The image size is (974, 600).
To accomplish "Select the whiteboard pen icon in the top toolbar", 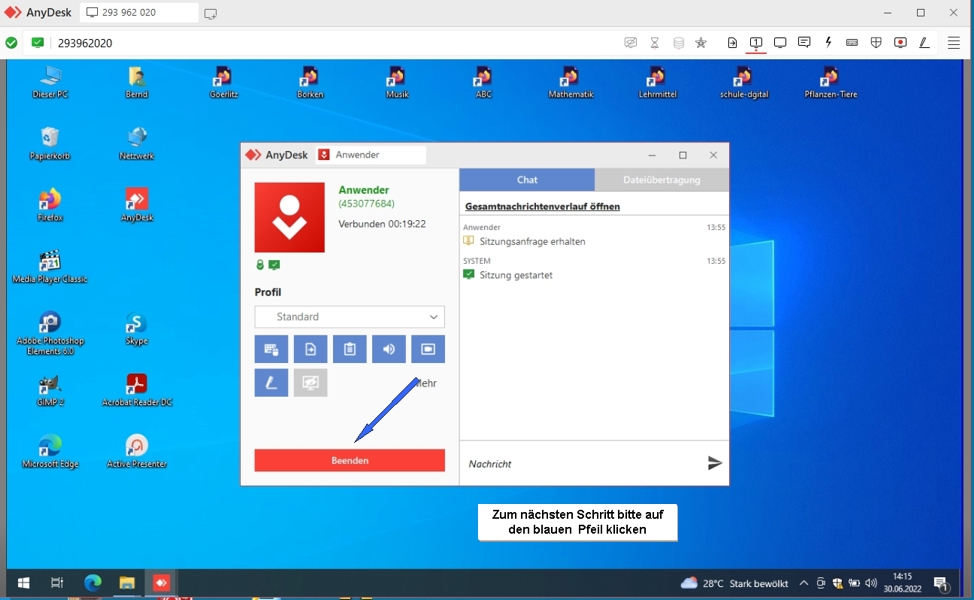I will pyautogui.click(x=924, y=43).
